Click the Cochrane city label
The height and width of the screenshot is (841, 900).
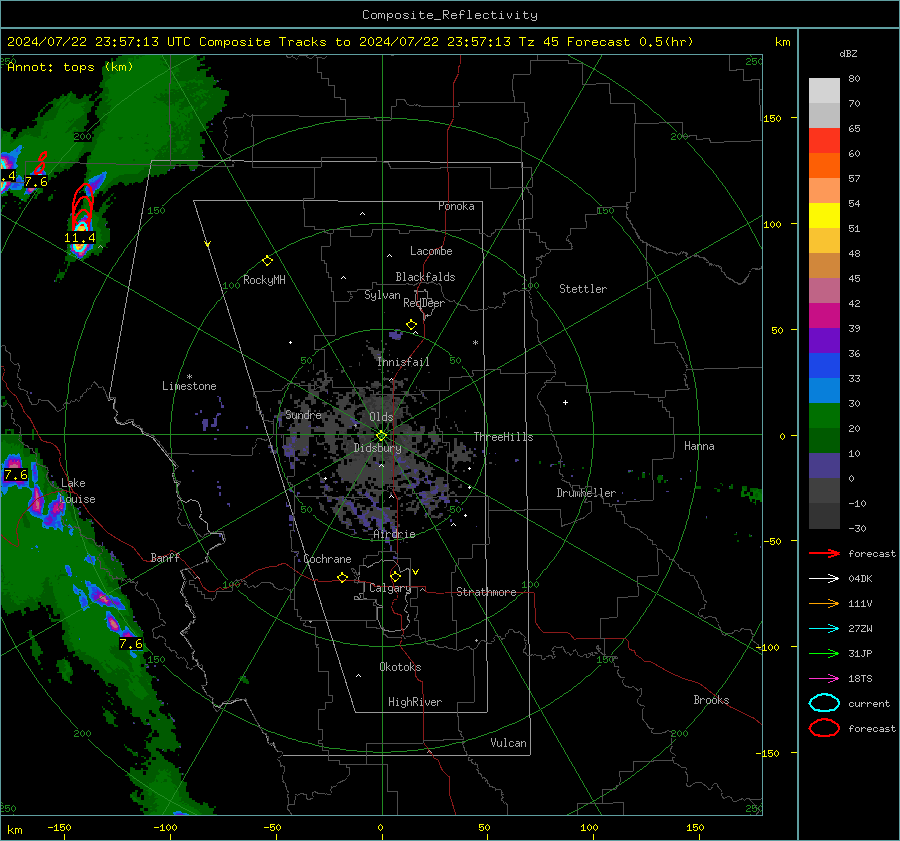pyautogui.click(x=327, y=559)
